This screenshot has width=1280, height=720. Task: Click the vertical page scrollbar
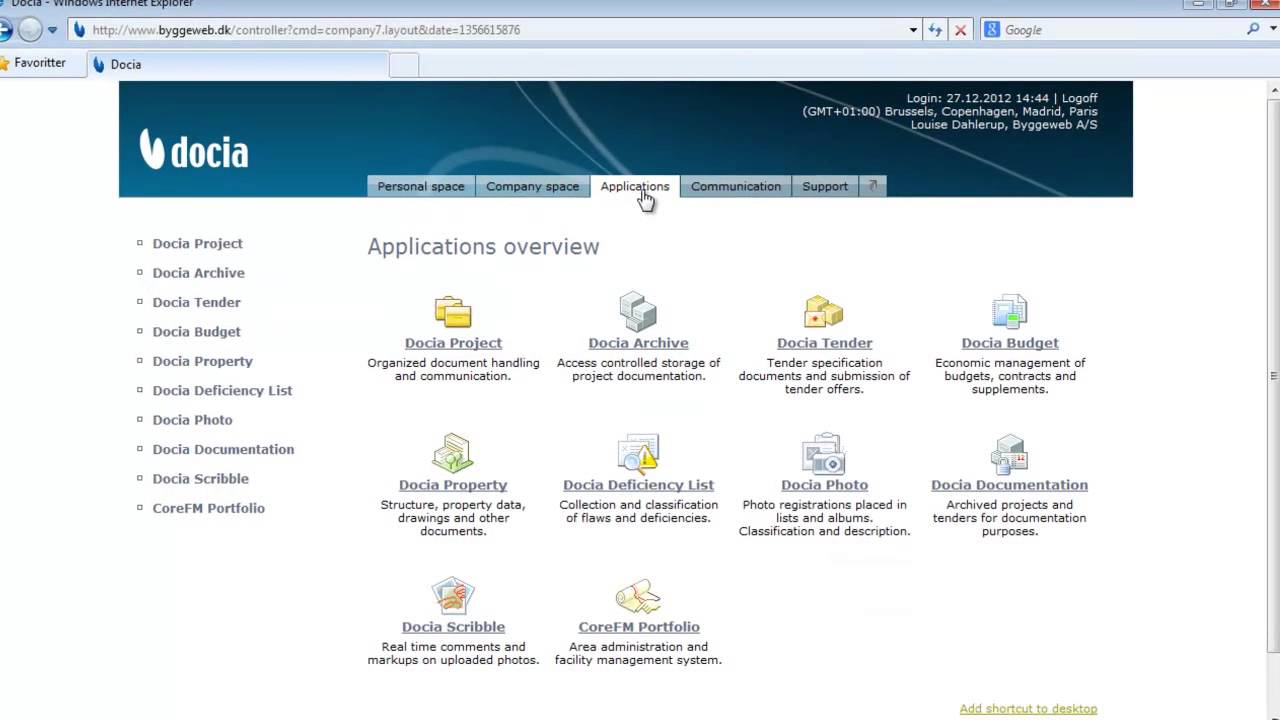1273,376
